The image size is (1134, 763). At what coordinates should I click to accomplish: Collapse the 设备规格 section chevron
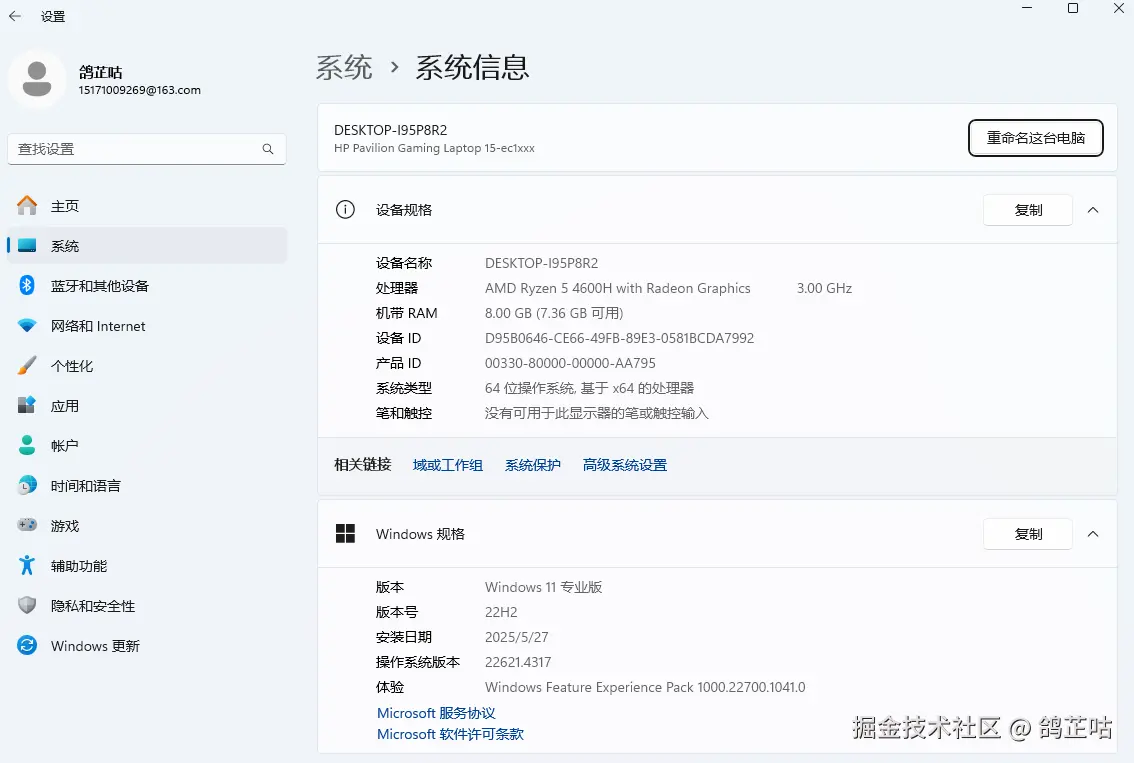point(1093,210)
